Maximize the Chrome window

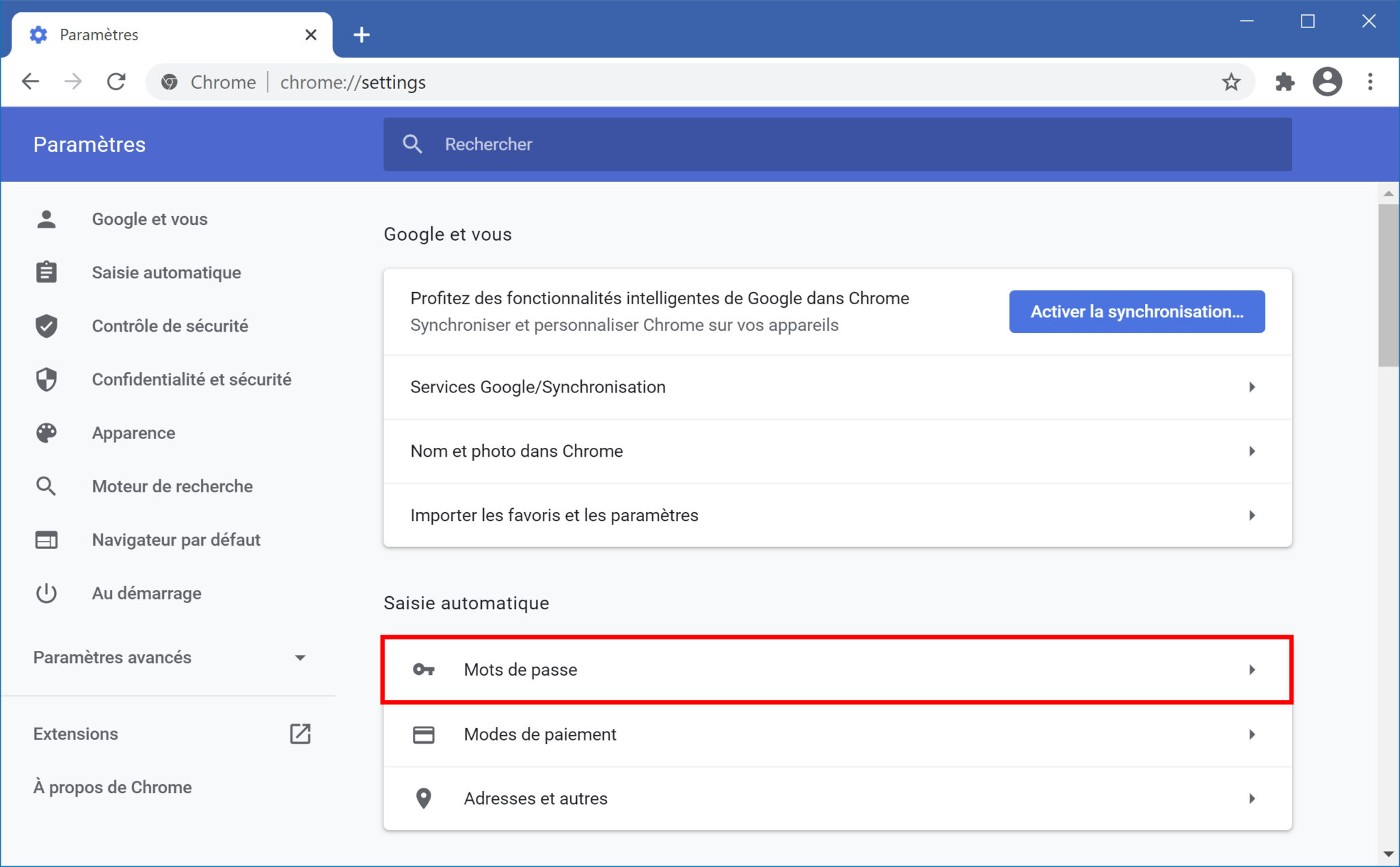[x=1308, y=21]
